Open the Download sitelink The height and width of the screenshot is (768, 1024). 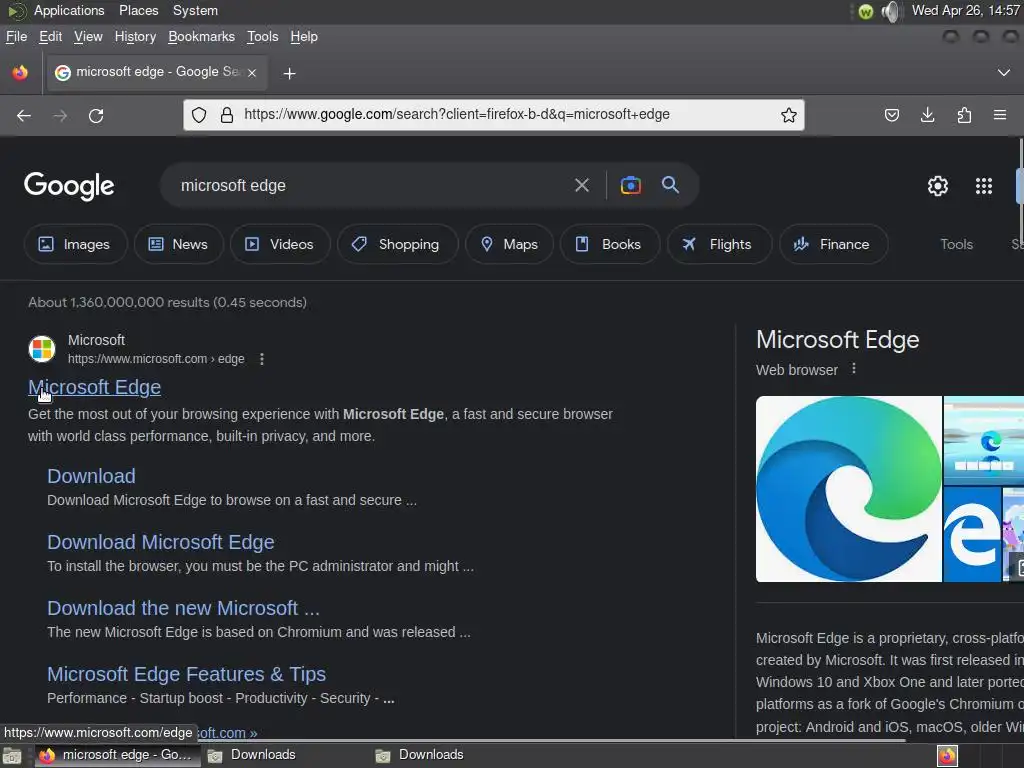coord(91,476)
